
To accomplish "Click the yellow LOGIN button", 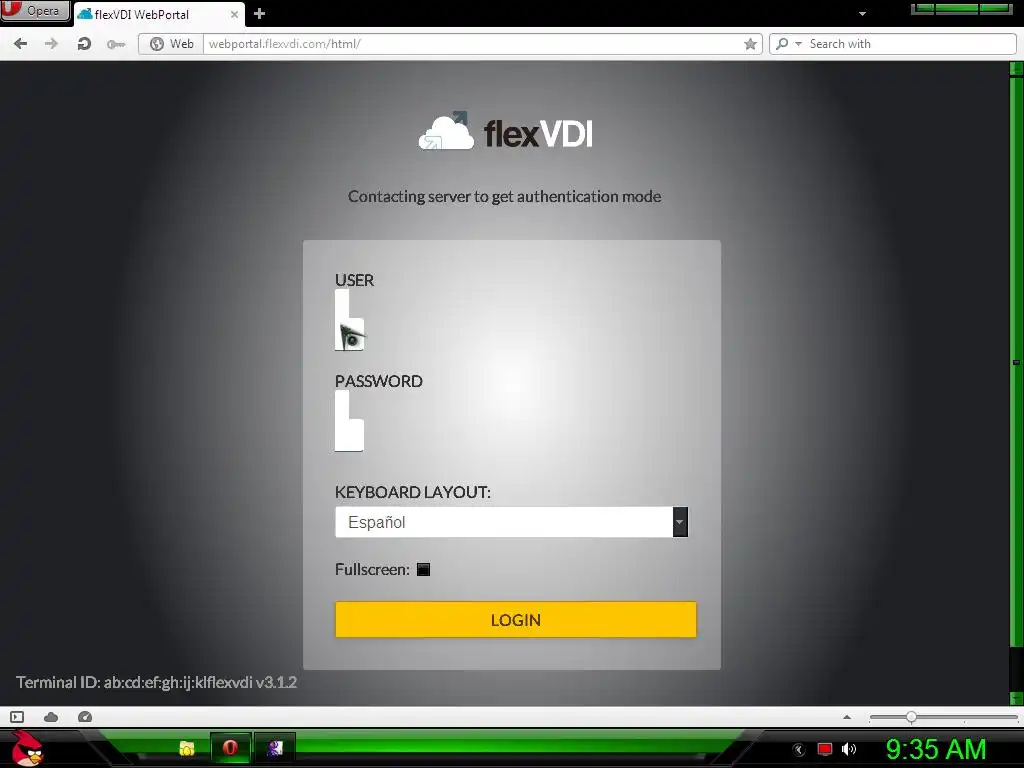I will click(x=516, y=619).
